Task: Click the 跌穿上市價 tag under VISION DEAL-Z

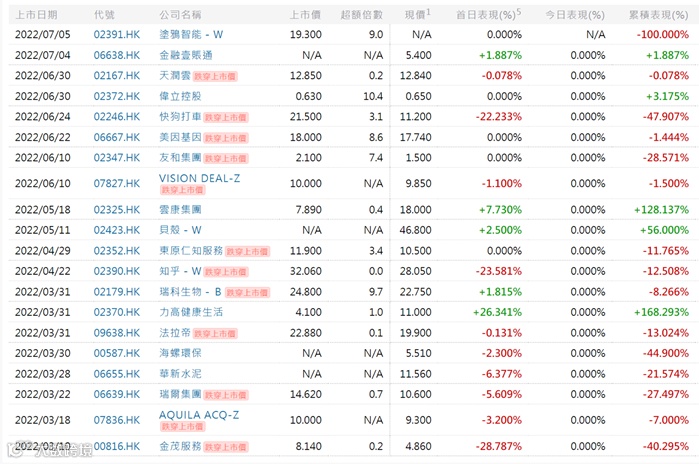Action: pos(182,190)
